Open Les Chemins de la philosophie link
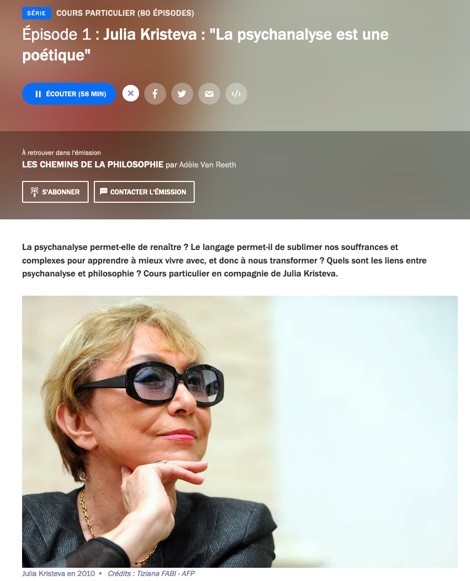Screen dimensions: 470x581 [93, 165]
